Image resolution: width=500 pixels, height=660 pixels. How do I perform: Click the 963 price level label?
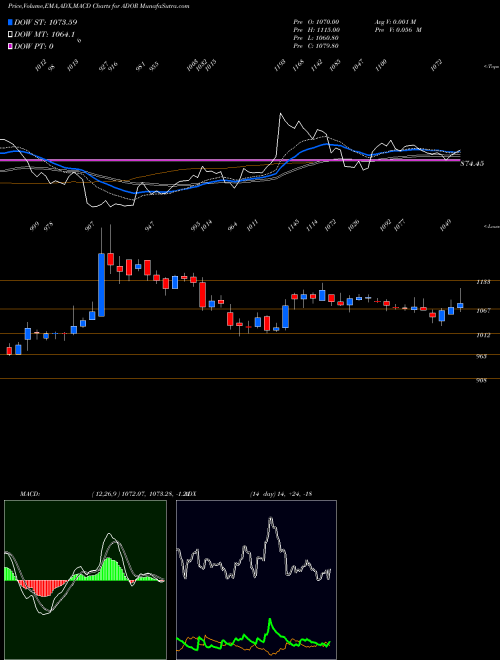[483, 357]
